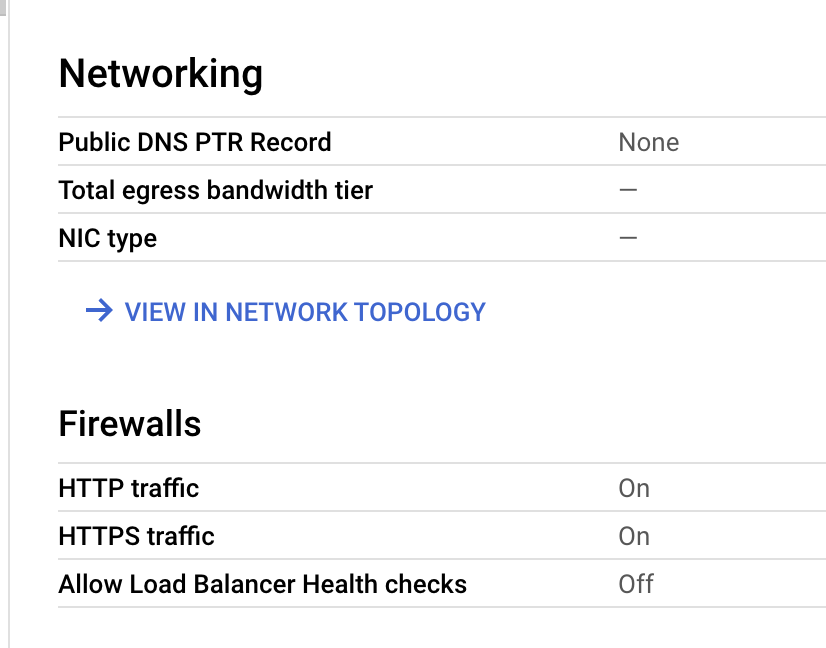Click the On status for HTTPS traffic
Image resolution: width=826 pixels, height=648 pixels.
coord(634,536)
